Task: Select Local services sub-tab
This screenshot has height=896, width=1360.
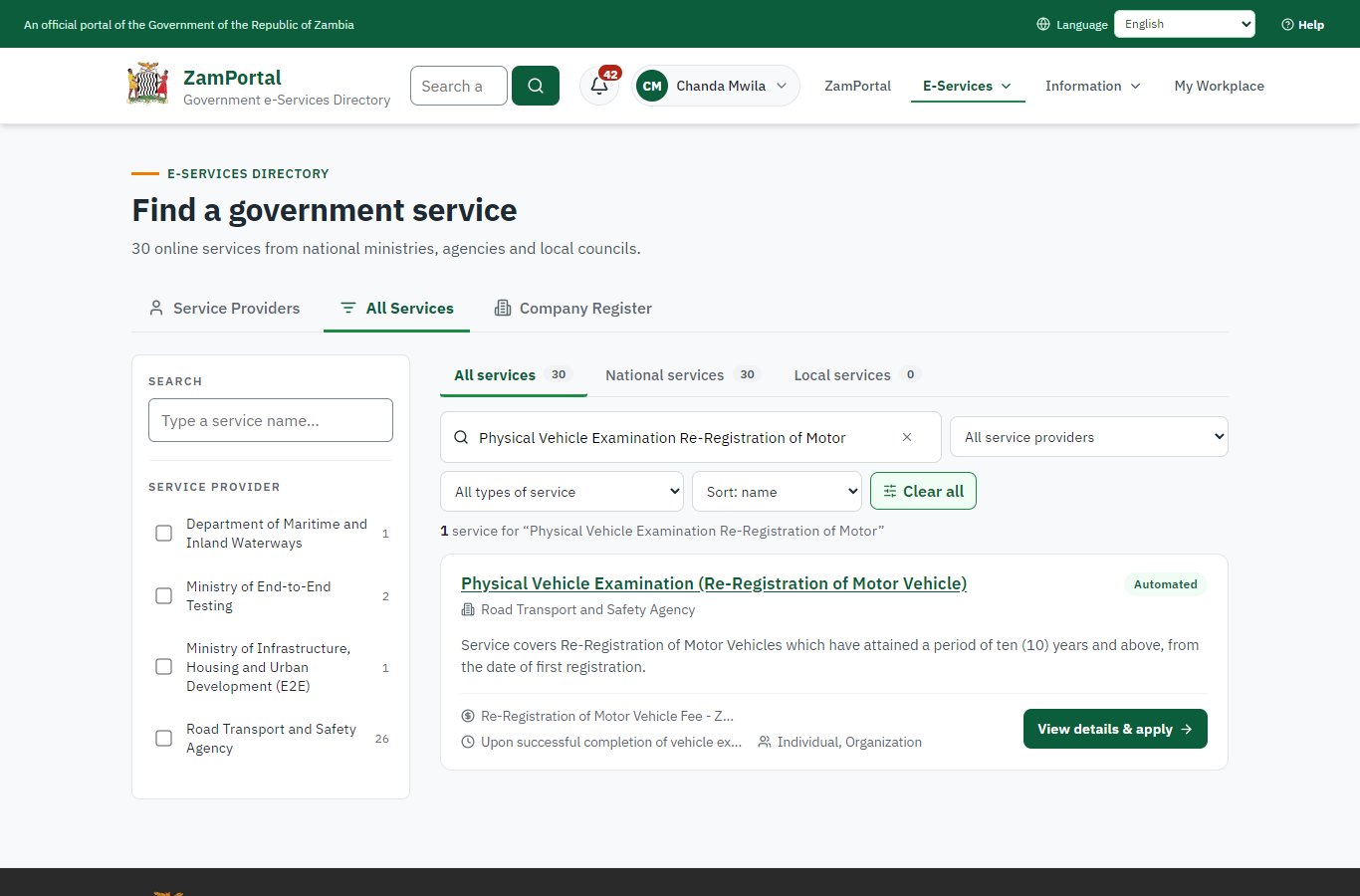Action: coord(856,375)
